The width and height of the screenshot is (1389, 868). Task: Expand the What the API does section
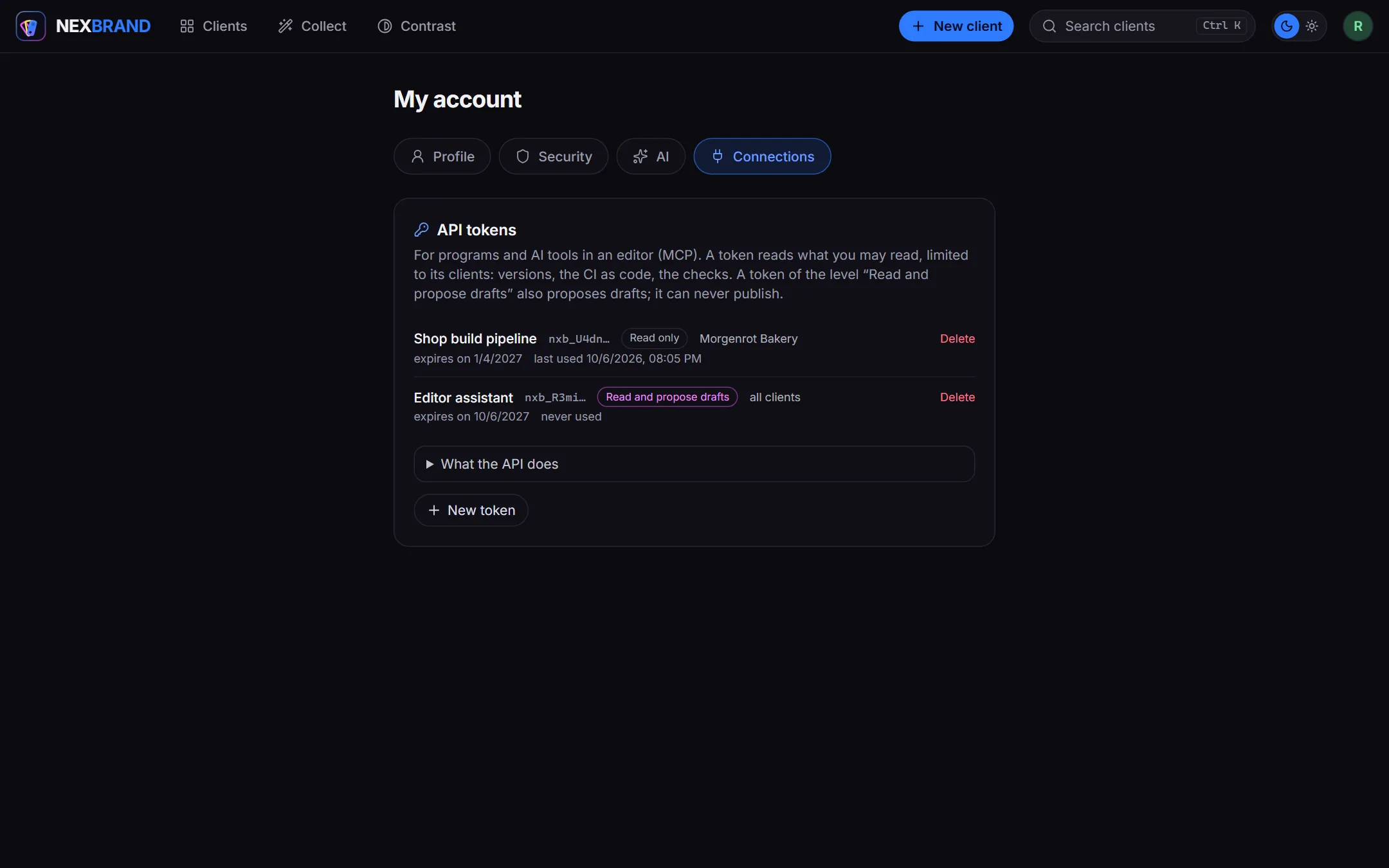pos(694,464)
